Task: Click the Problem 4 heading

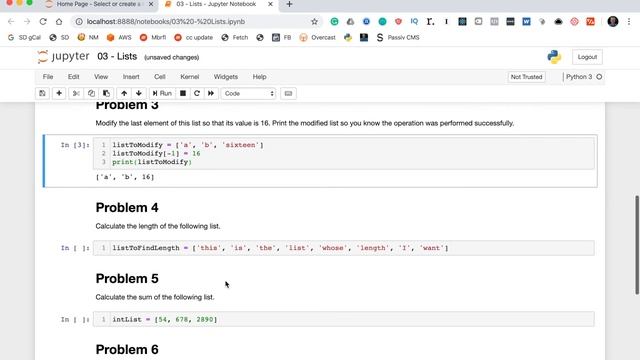Action: (127, 208)
